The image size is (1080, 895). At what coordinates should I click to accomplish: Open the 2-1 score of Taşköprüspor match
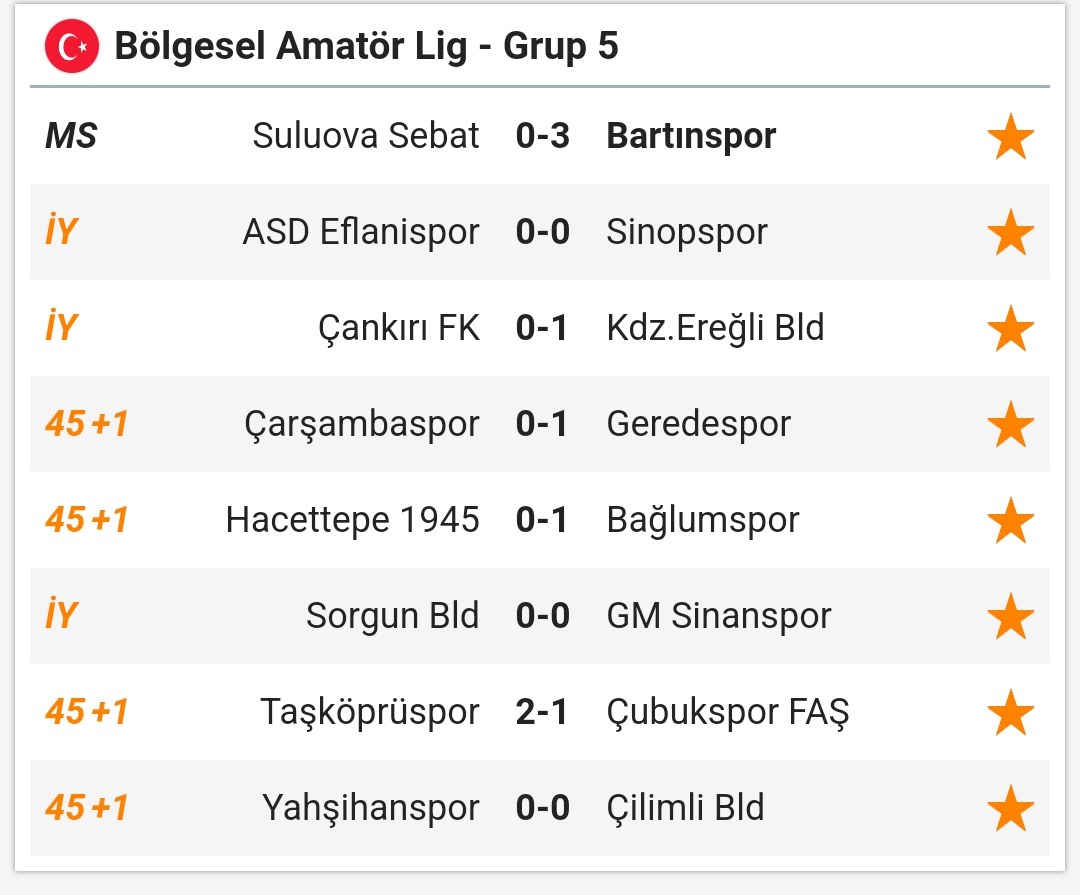541,712
